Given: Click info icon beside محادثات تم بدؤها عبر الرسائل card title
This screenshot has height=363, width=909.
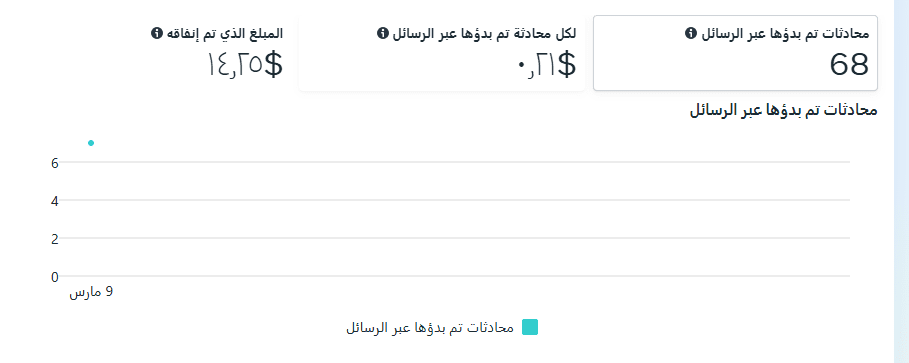Looking at the screenshot, I should 690,34.
